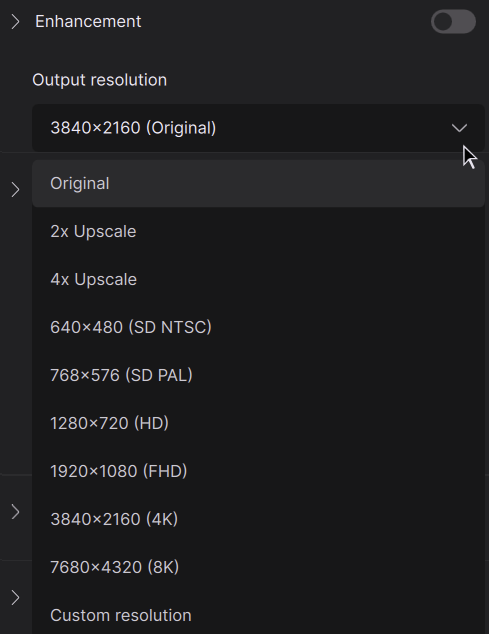
Task: Click the 3840×2160 (Original) combo box
Action: click(x=258, y=128)
